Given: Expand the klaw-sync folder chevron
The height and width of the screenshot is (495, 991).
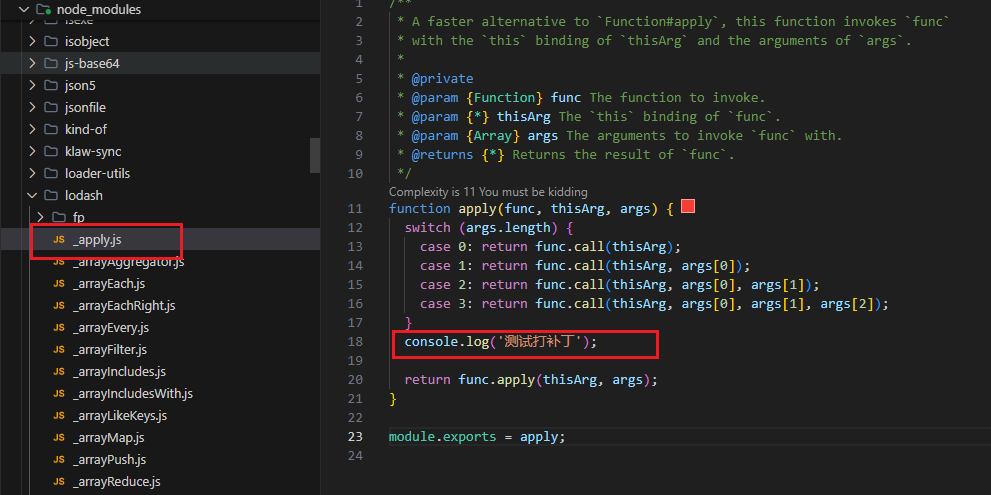Looking at the screenshot, I should pyautogui.click(x=32, y=151).
